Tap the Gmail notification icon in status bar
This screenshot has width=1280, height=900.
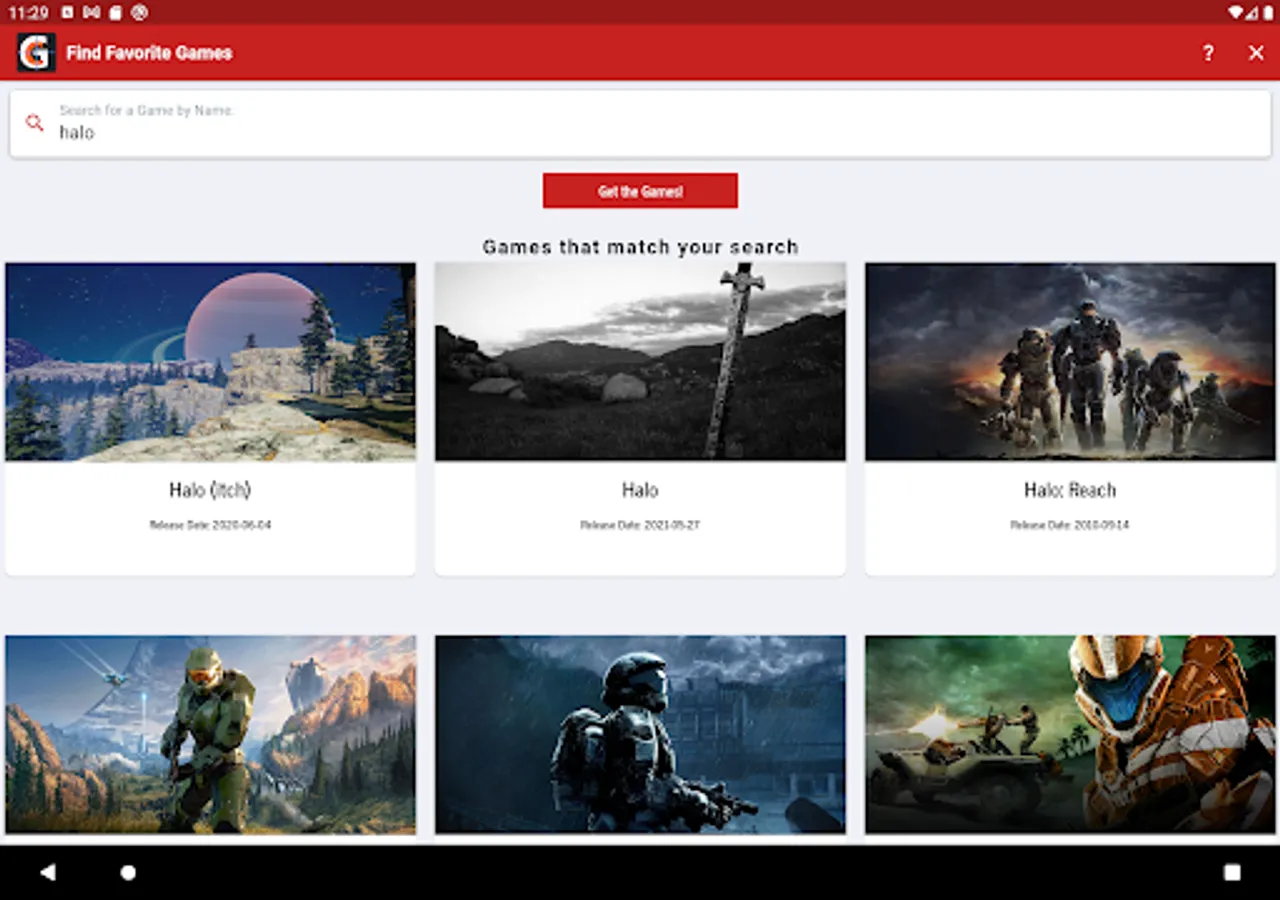tap(91, 12)
